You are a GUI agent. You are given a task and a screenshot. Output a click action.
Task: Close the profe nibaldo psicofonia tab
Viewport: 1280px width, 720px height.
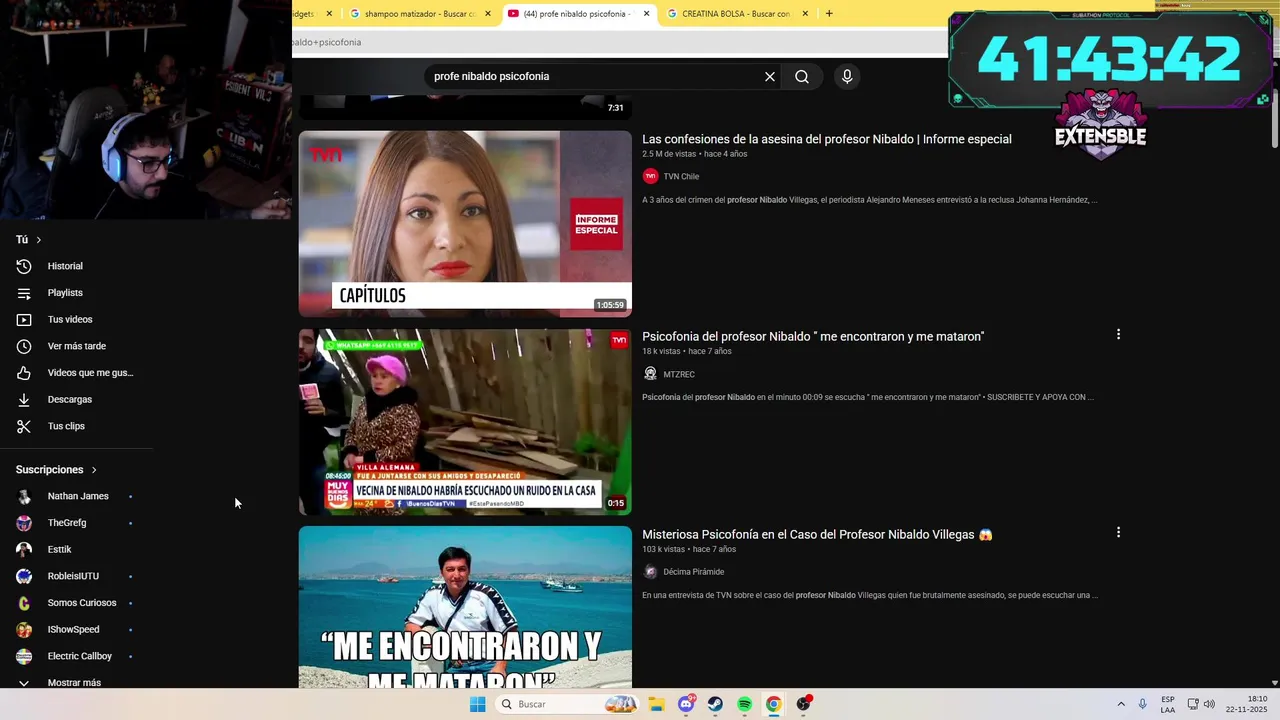pyautogui.click(x=647, y=14)
